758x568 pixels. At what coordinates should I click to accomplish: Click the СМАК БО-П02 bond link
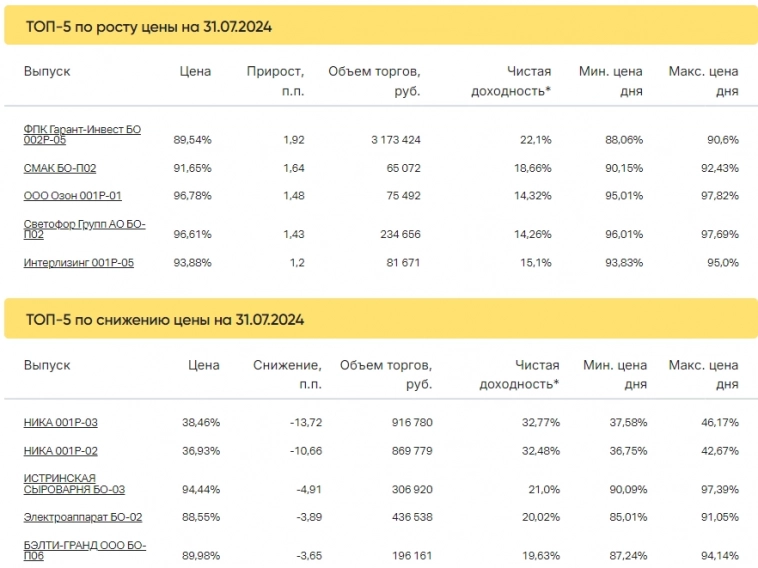(60, 168)
